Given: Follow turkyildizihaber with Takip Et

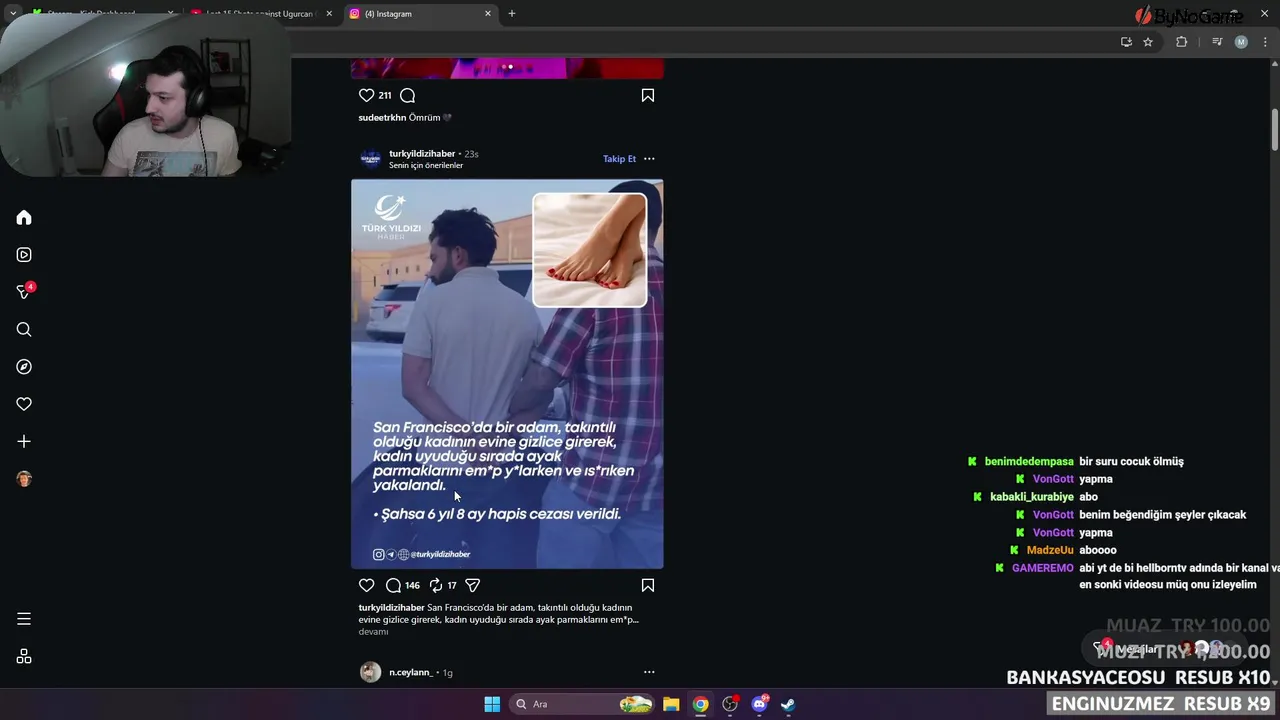Looking at the screenshot, I should [x=619, y=159].
